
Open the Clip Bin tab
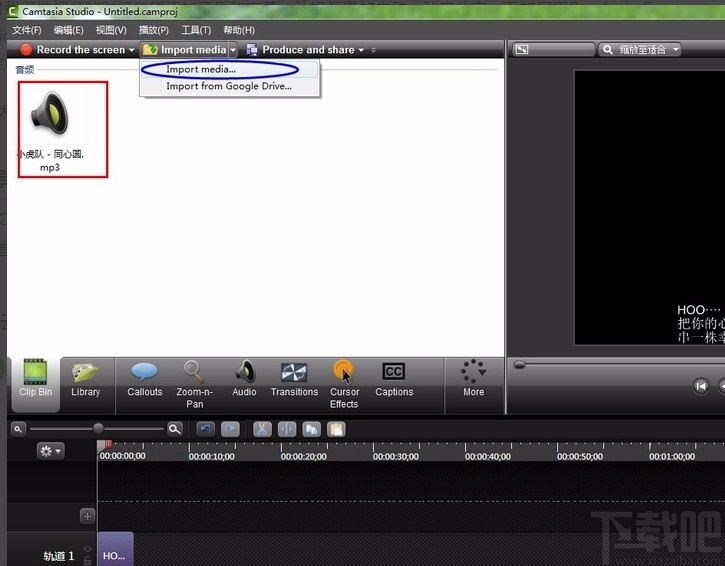[x=36, y=383]
